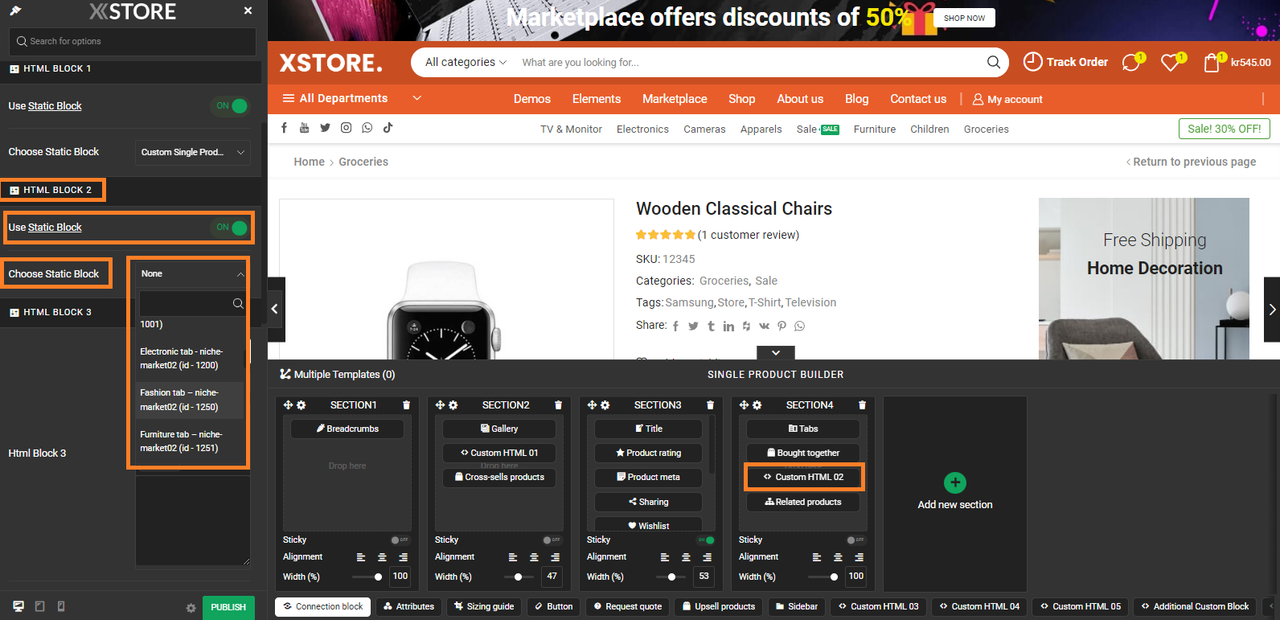
Task: Select Request quote element chip
Action: tap(627, 606)
